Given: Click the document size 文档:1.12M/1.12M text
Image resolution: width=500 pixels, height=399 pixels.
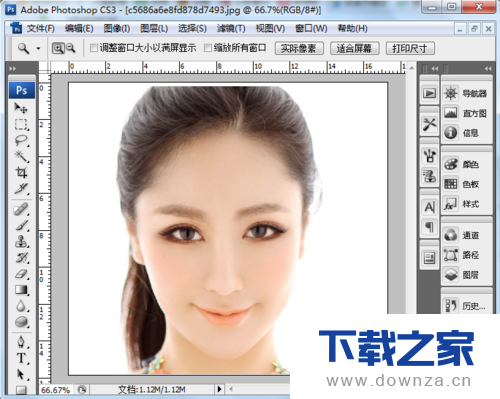Looking at the screenshot, I should coord(152,389).
